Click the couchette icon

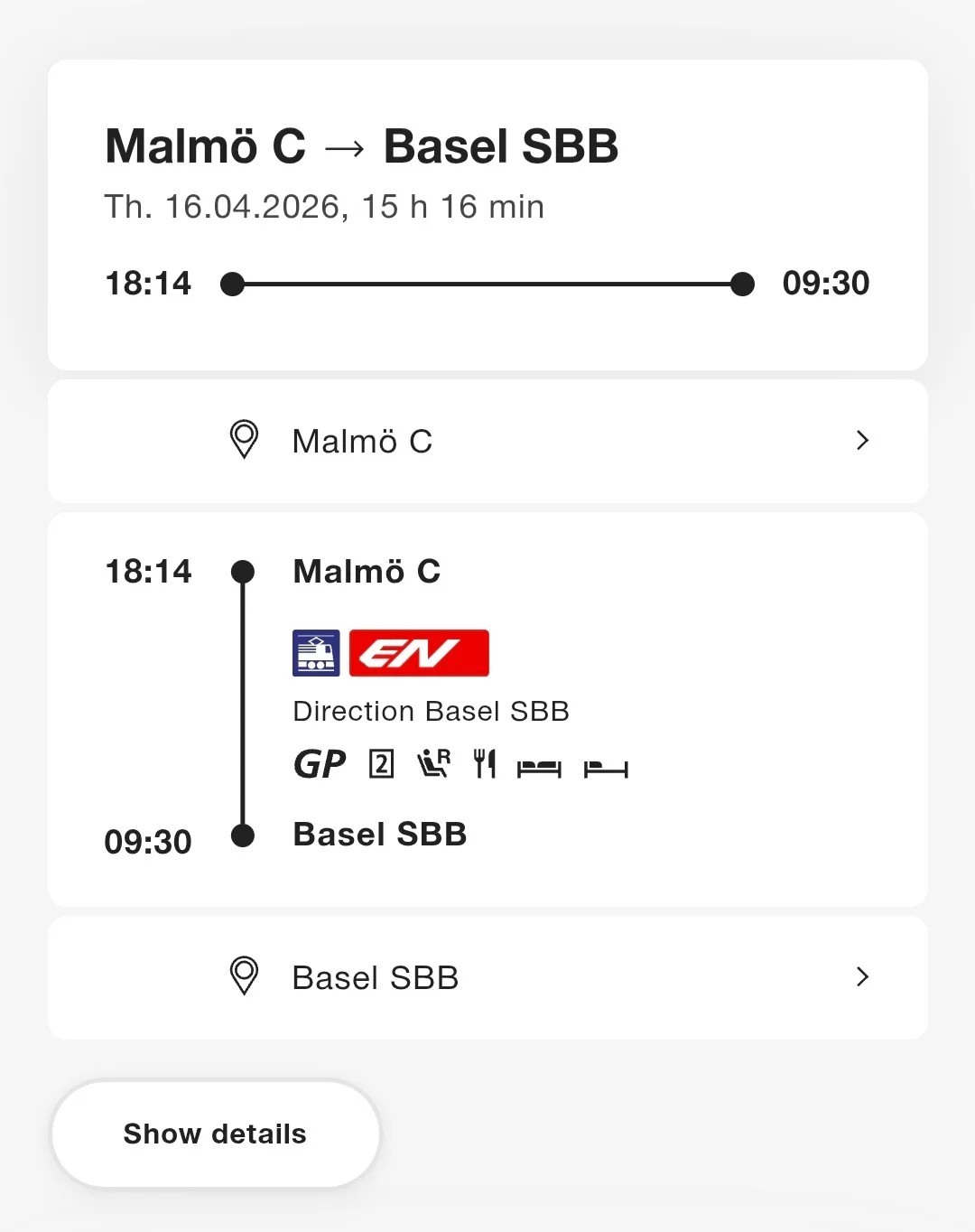click(x=606, y=769)
